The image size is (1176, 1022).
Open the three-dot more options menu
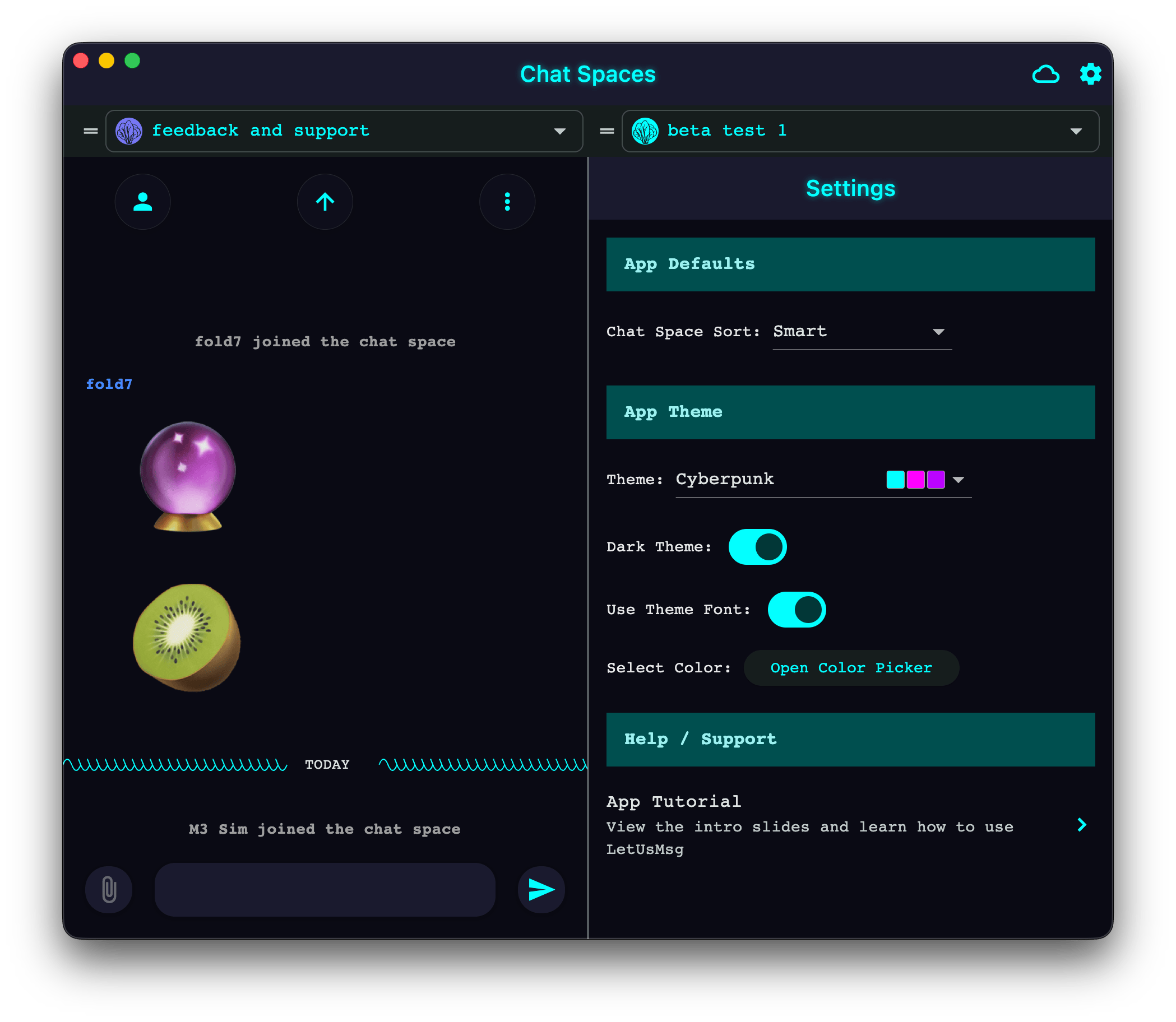(x=507, y=202)
